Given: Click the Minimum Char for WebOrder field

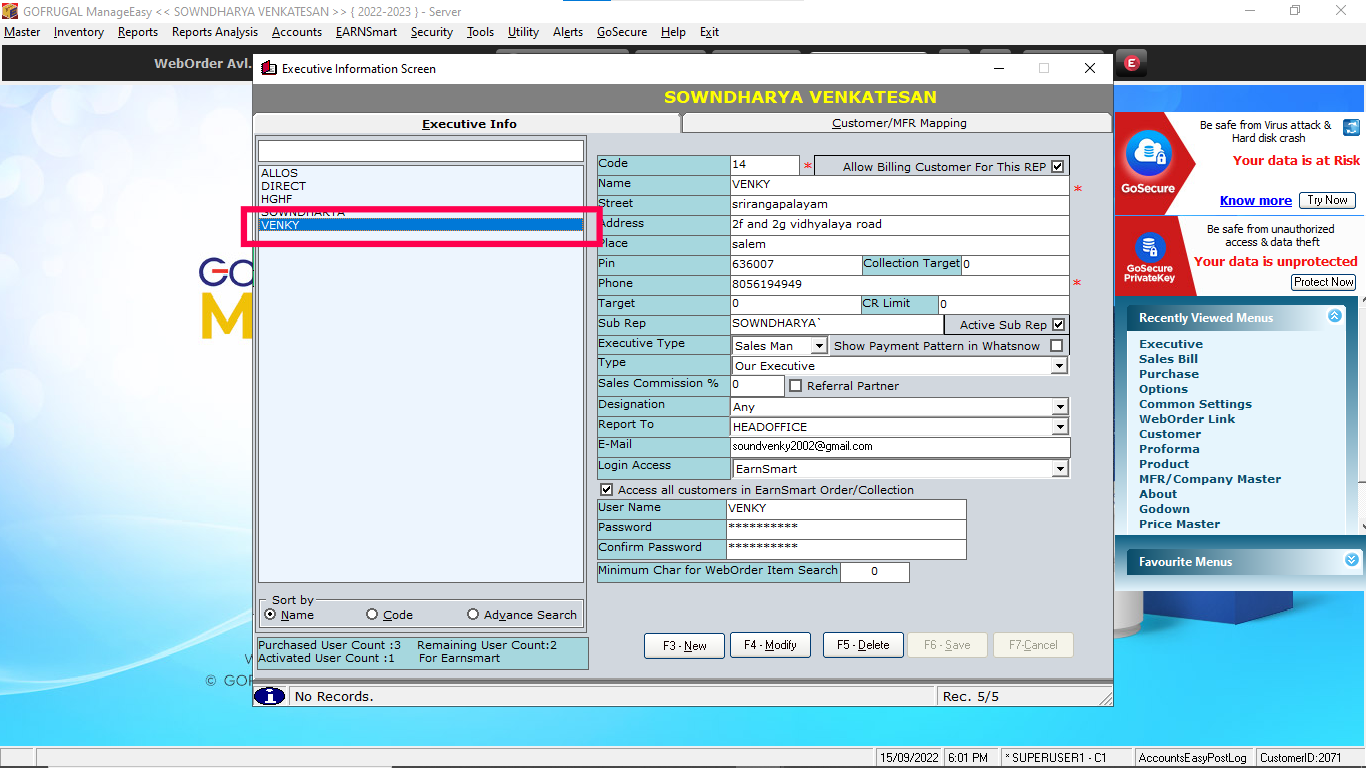Looking at the screenshot, I should click(875, 572).
